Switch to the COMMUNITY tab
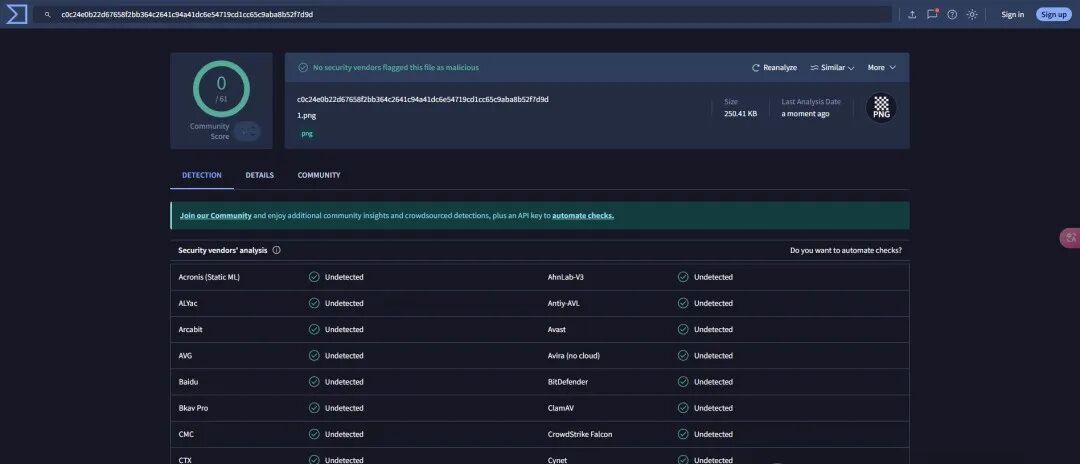Viewport: 1080px width, 464px height. click(x=319, y=176)
